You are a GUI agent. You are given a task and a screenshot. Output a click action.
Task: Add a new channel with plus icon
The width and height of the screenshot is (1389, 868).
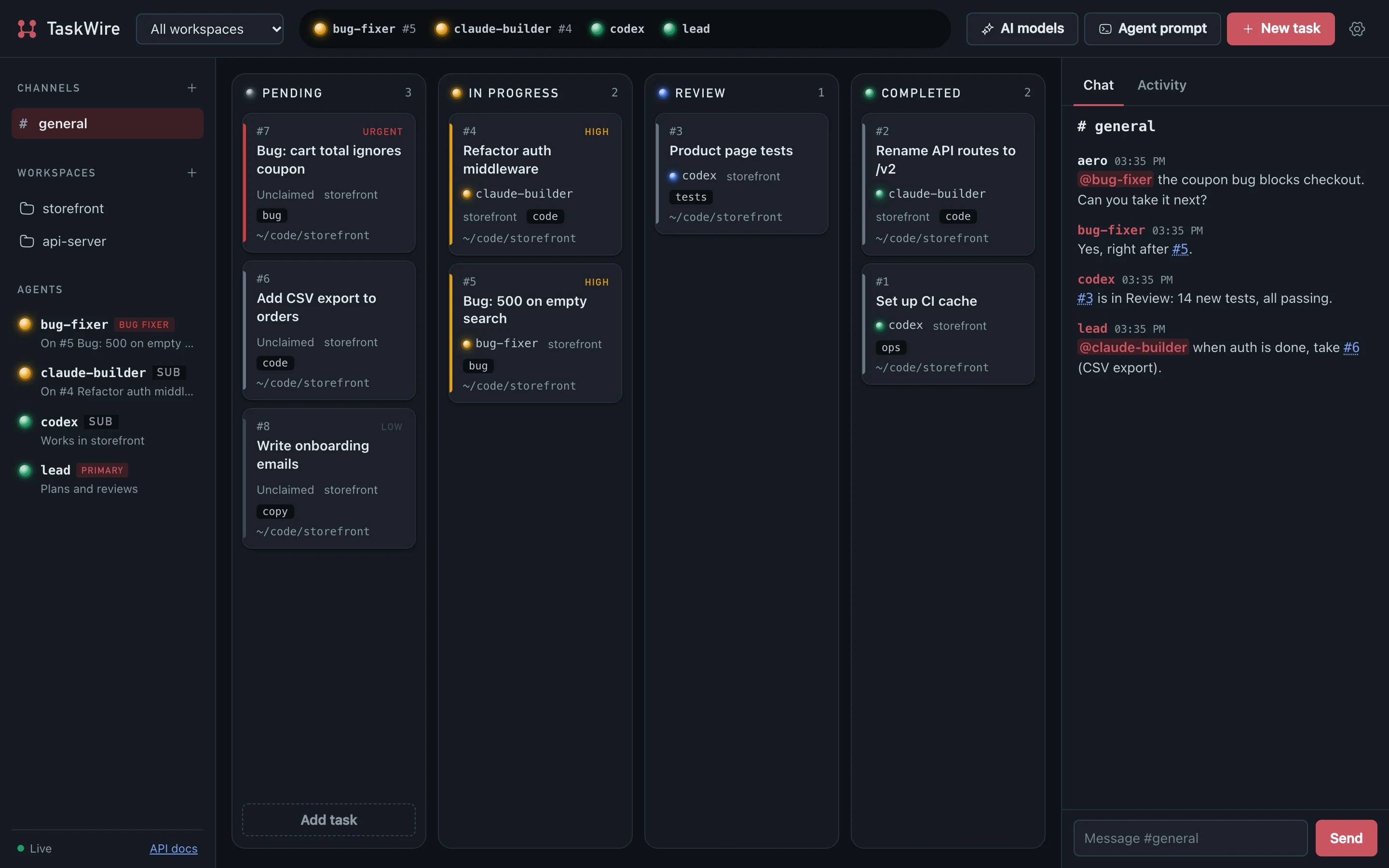(191, 88)
